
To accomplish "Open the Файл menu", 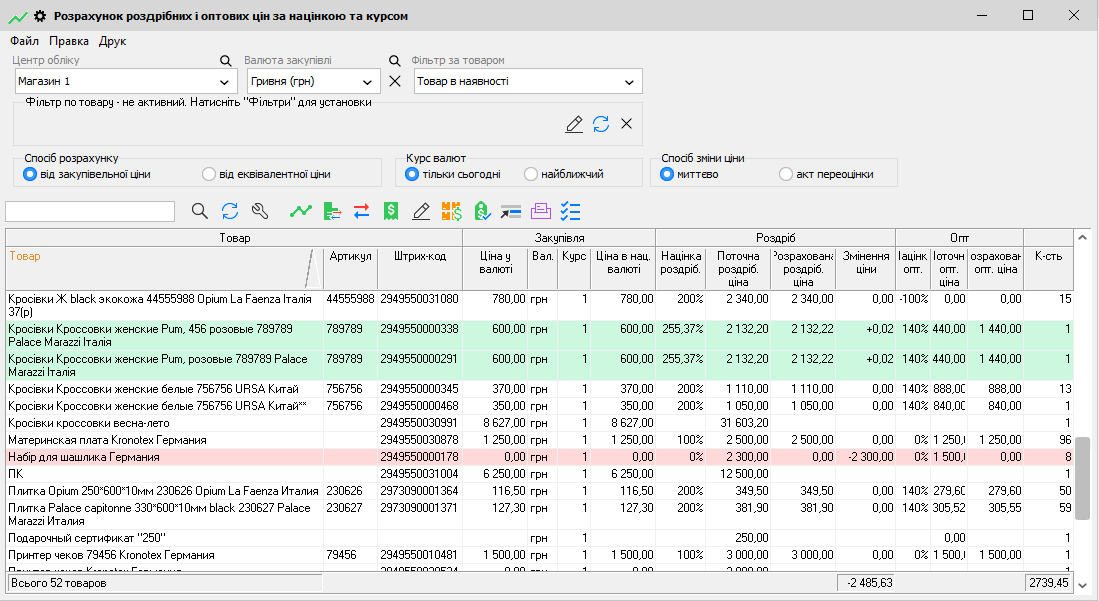I will pos(24,41).
